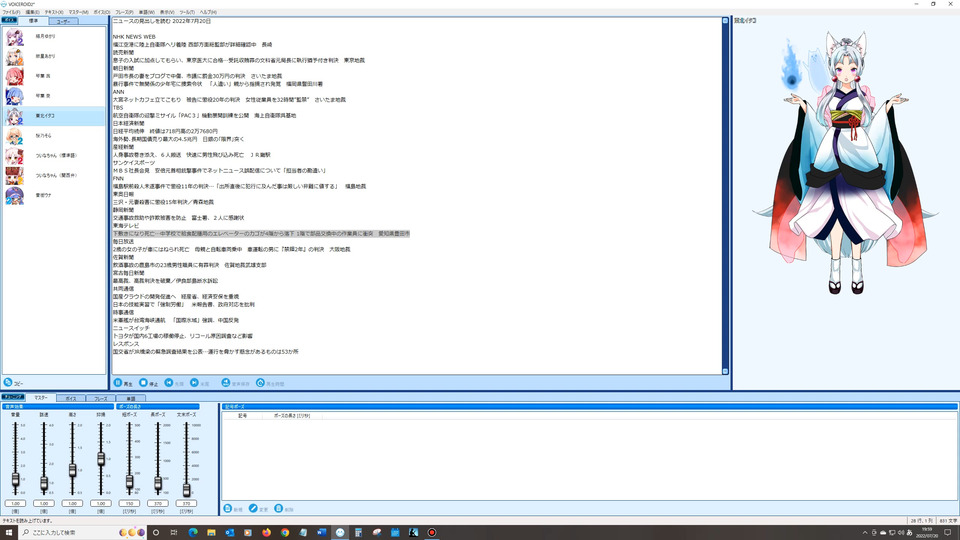Viewport: 960px width, 540px height.
Task: Jump to end with 末尾 button
Action: click(x=200, y=383)
